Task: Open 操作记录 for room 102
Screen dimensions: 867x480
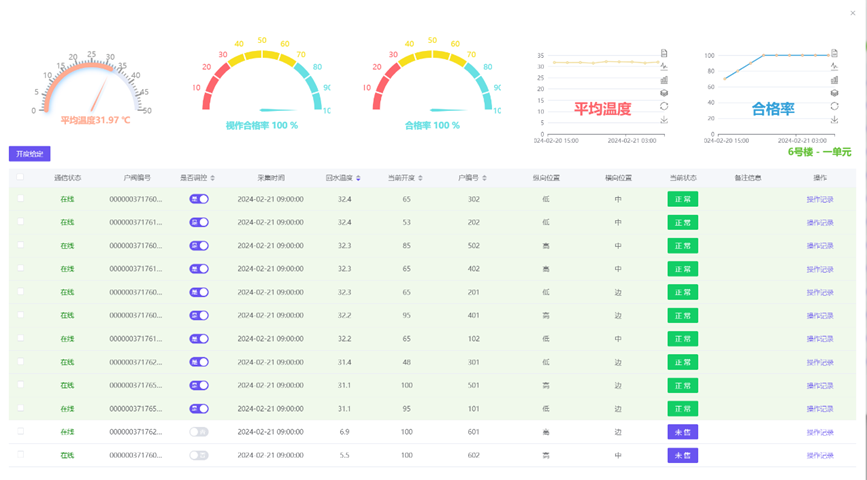Action: coord(819,338)
